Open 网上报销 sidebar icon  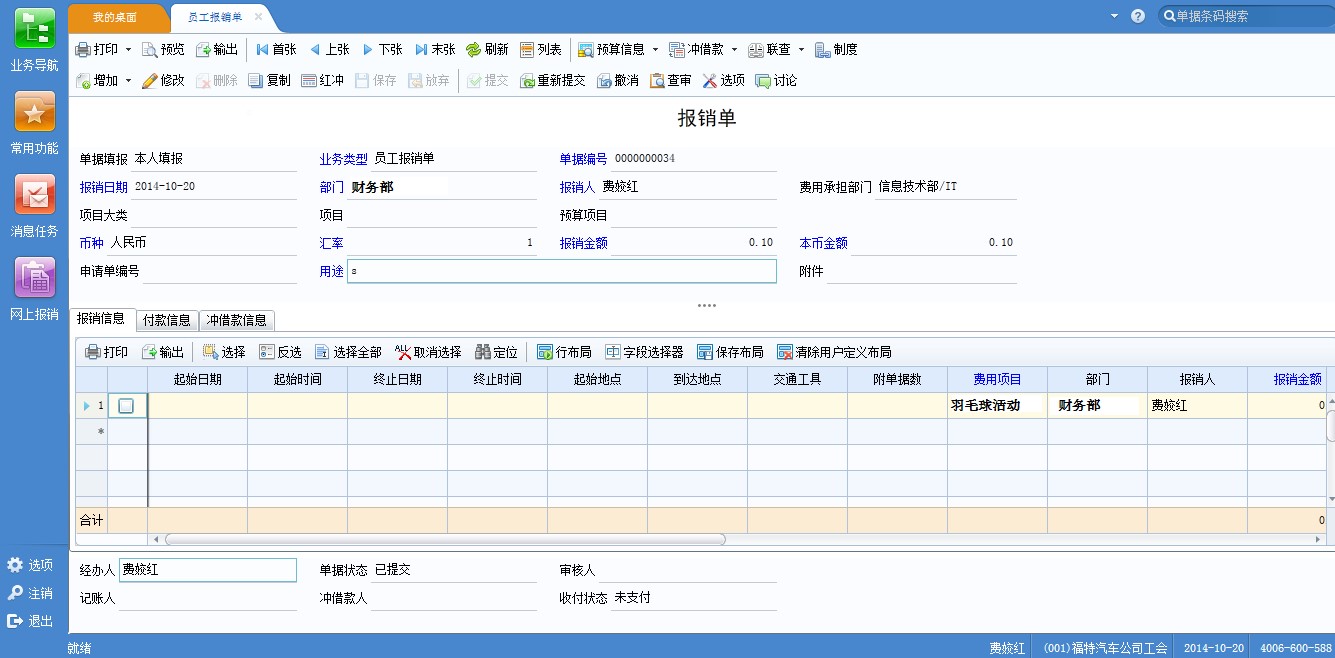tap(34, 278)
